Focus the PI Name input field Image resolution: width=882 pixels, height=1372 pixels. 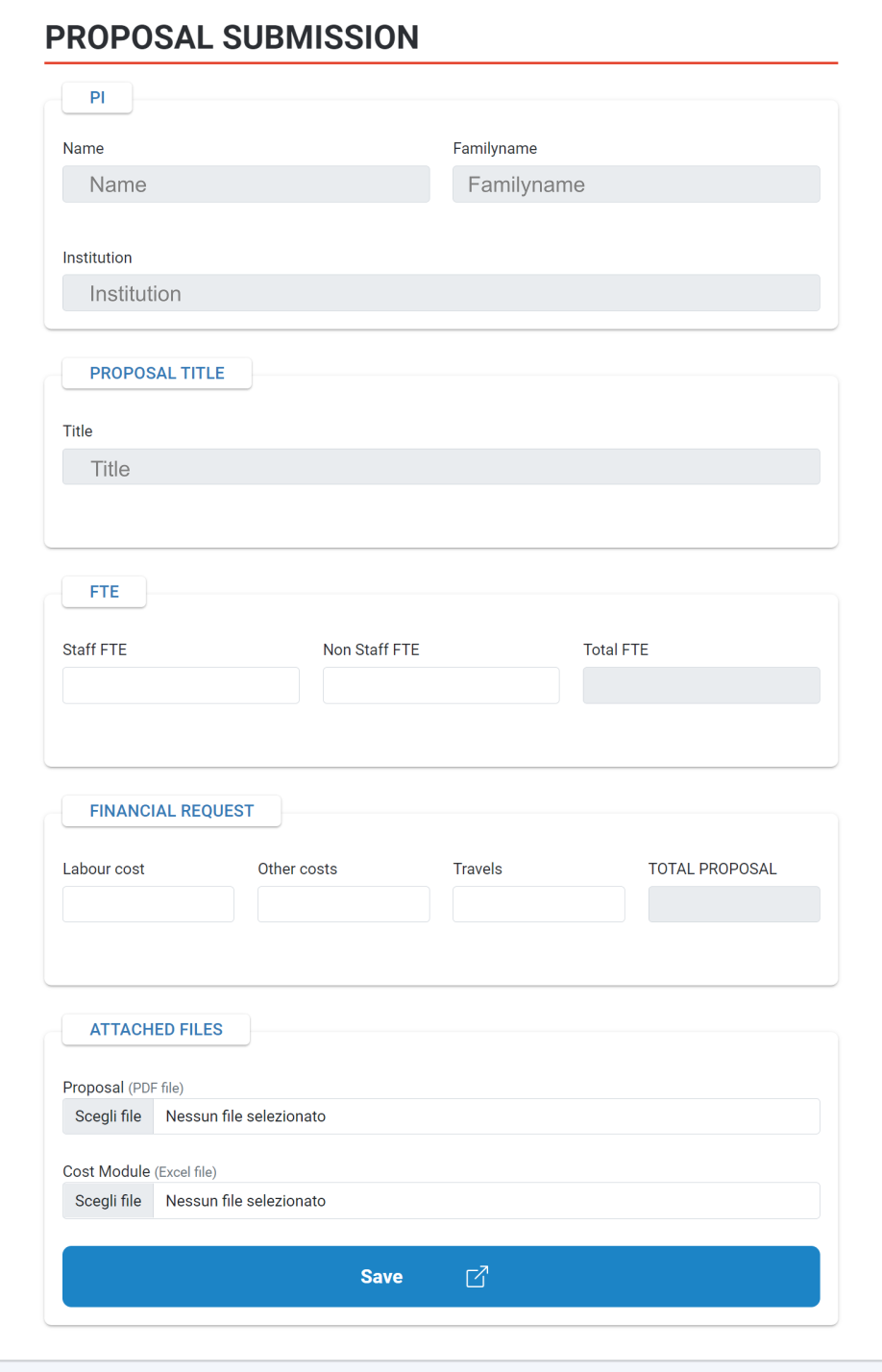coord(246,184)
